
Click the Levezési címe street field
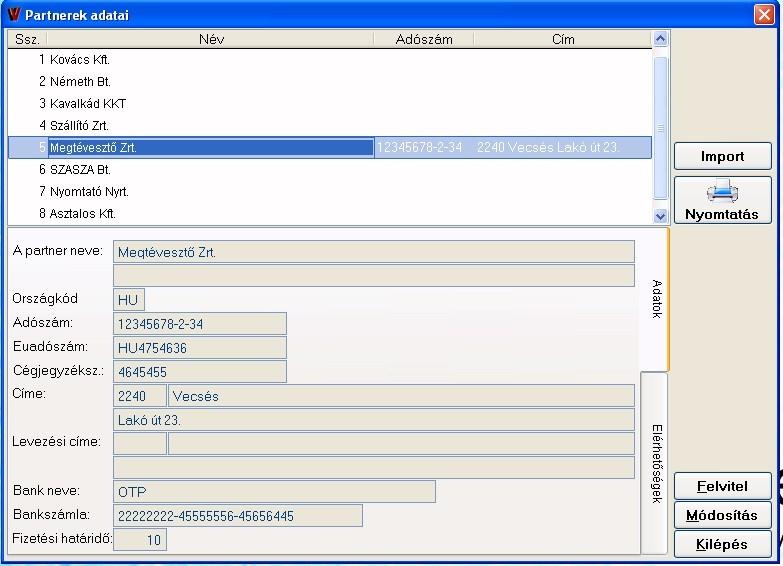[374, 468]
